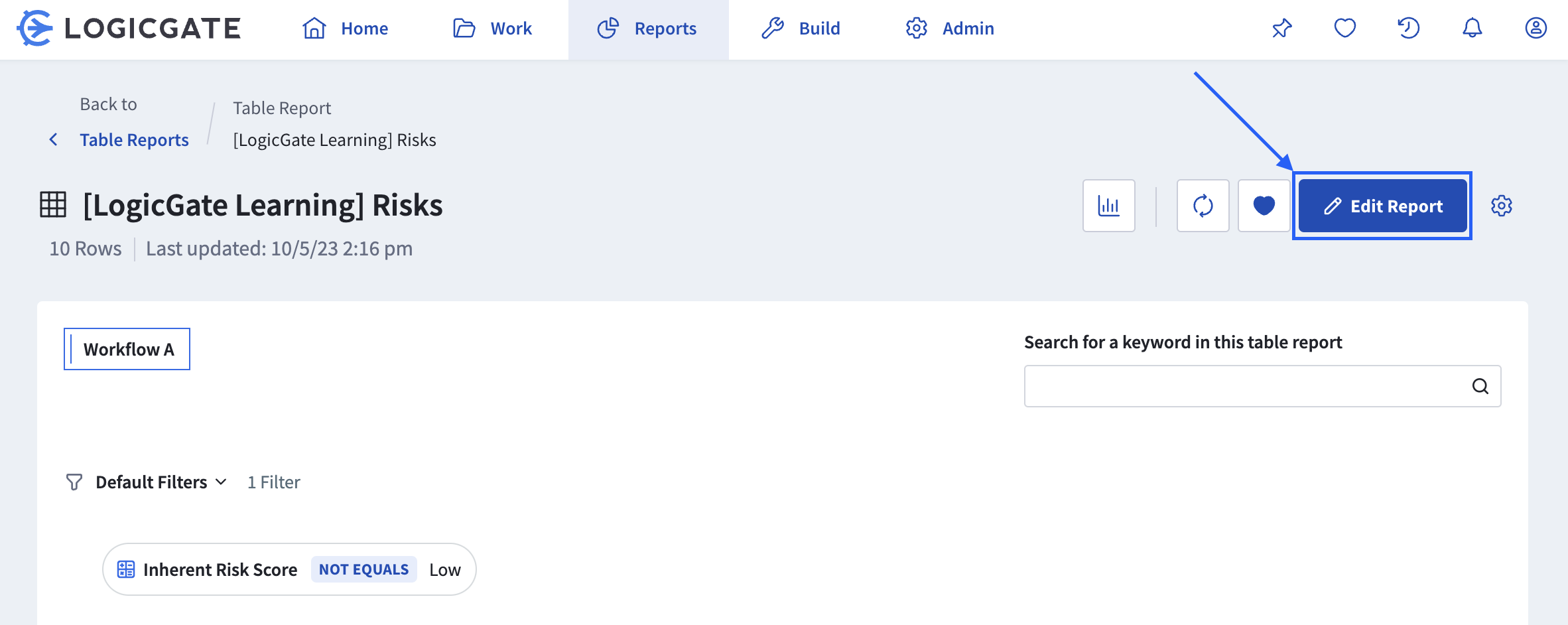Go to the Admin section

click(x=950, y=29)
